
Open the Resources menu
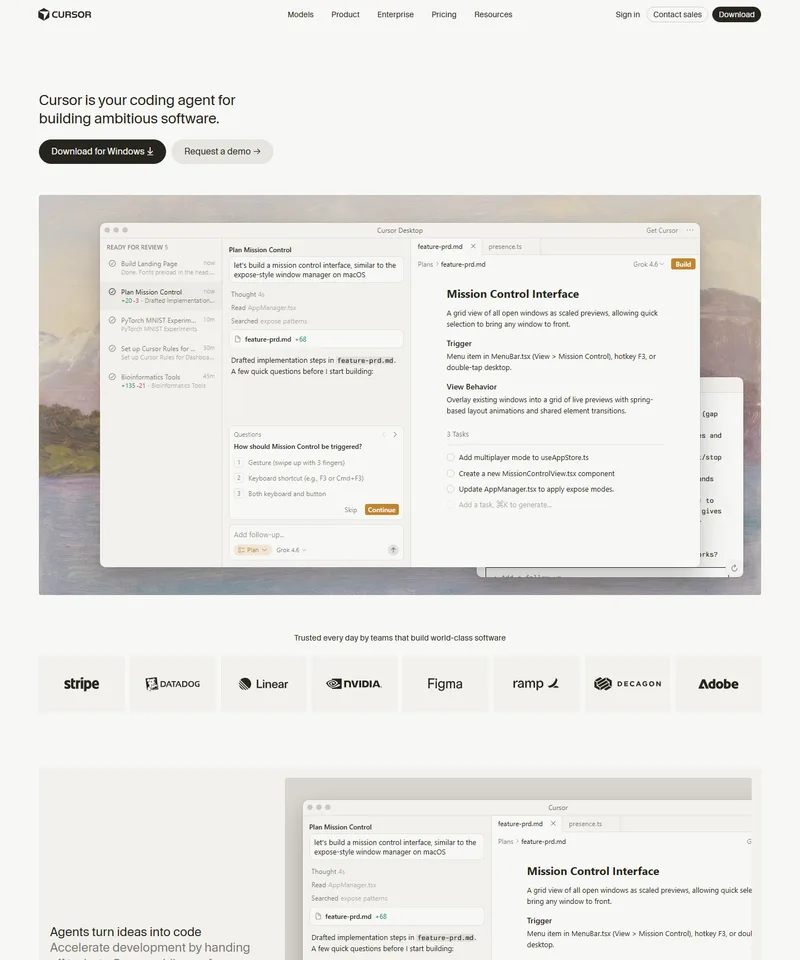pyautogui.click(x=493, y=14)
